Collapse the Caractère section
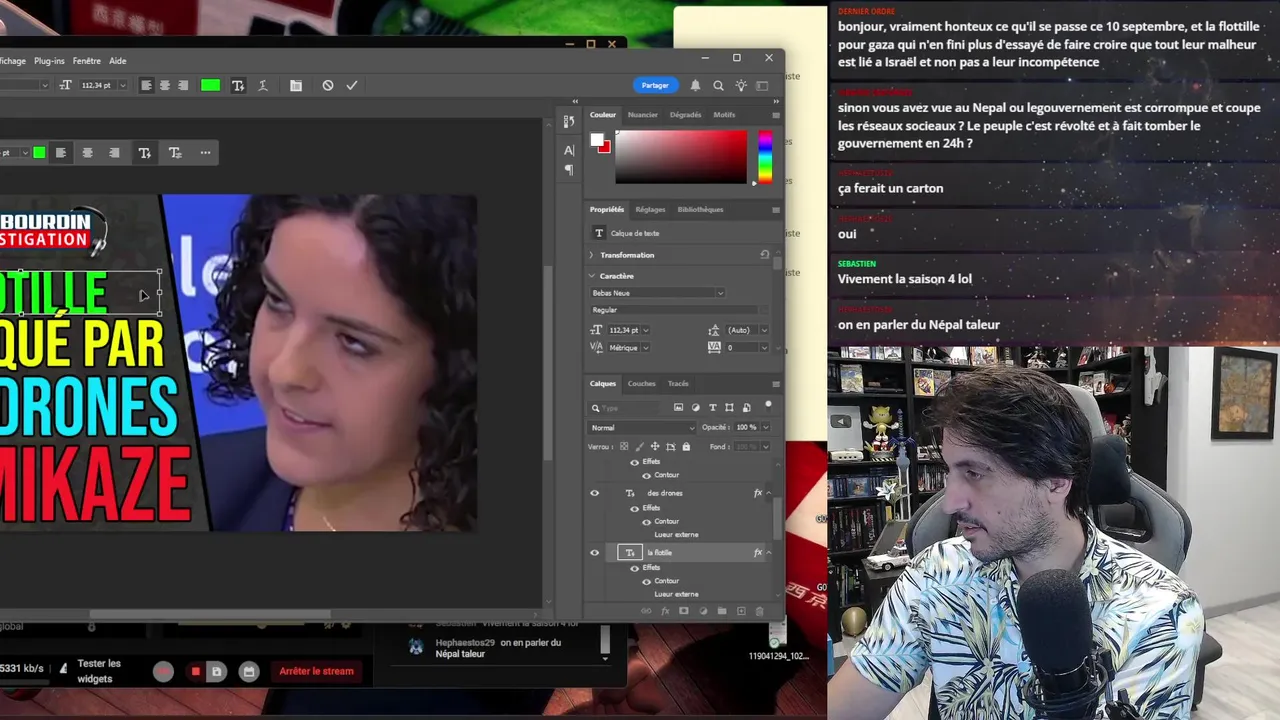The height and width of the screenshot is (720, 1280). (591, 276)
